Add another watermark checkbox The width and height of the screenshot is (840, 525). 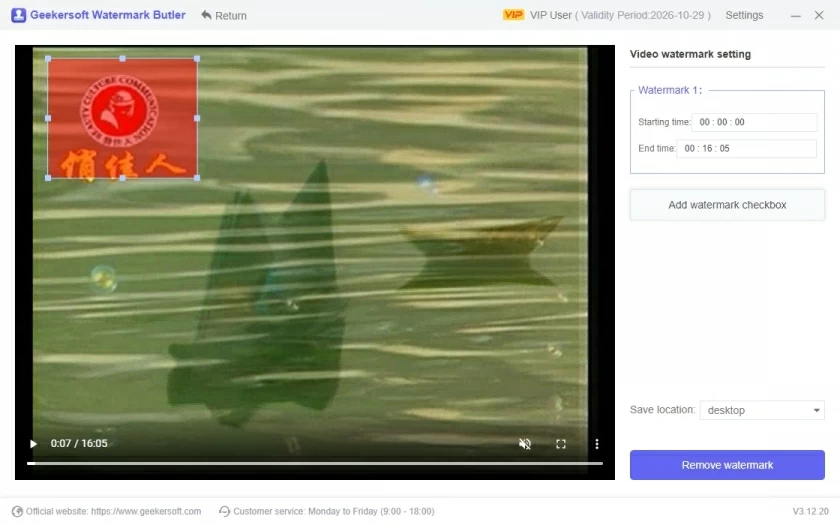coord(727,205)
